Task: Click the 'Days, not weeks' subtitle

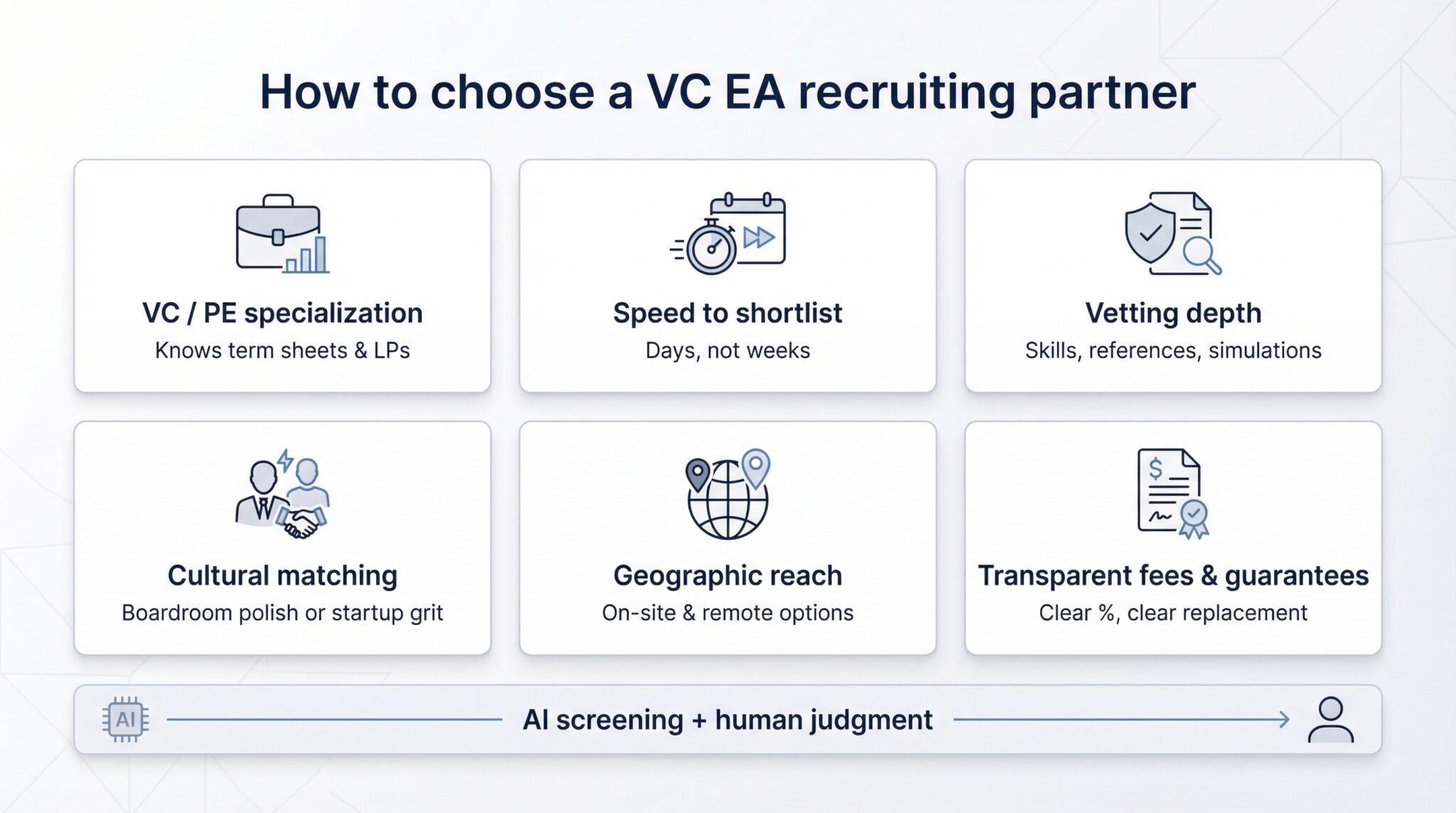Action: pyautogui.click(x=727, y=351)
